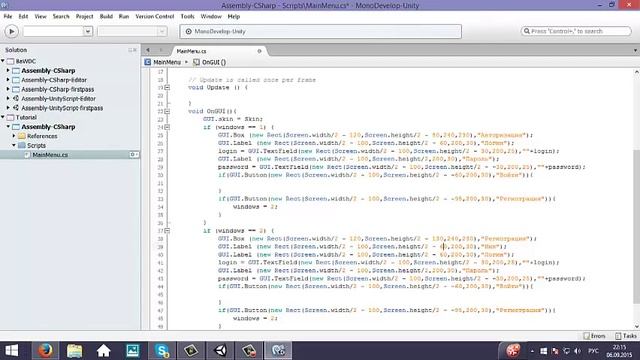Run the project with the Play button
The image size is (640, 360).
click(x=11, y=31)
